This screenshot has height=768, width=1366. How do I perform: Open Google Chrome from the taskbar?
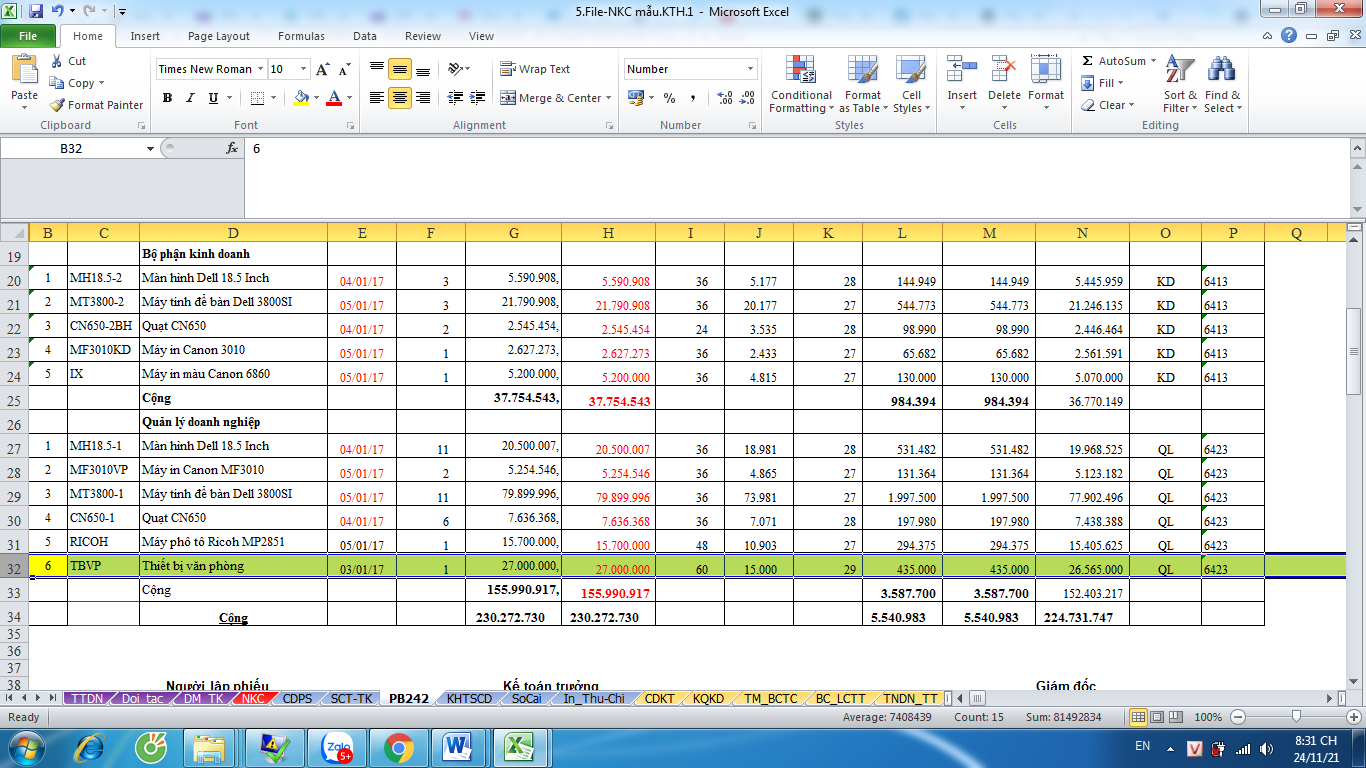pos(398,748)
